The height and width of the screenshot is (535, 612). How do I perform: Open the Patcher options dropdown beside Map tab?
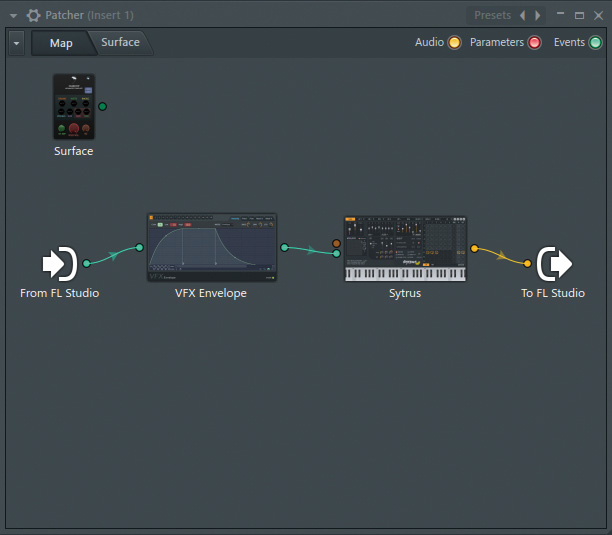click(16, 43)
